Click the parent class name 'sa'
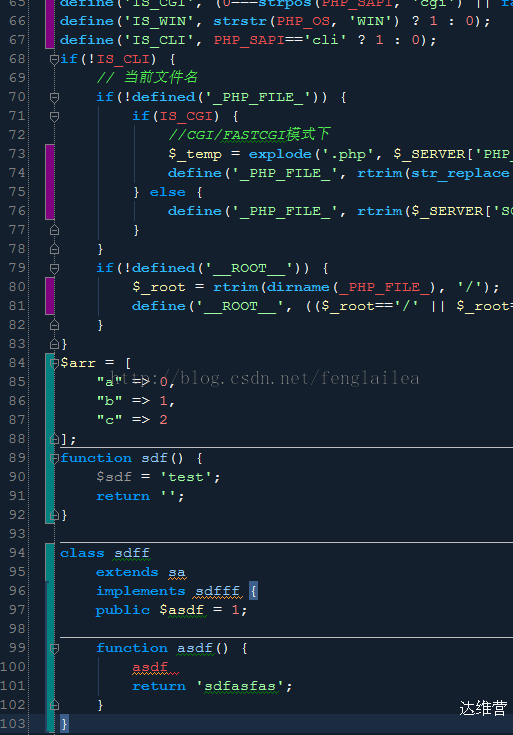The height and width of the screenshot is (735, 513). click(177, 573)
